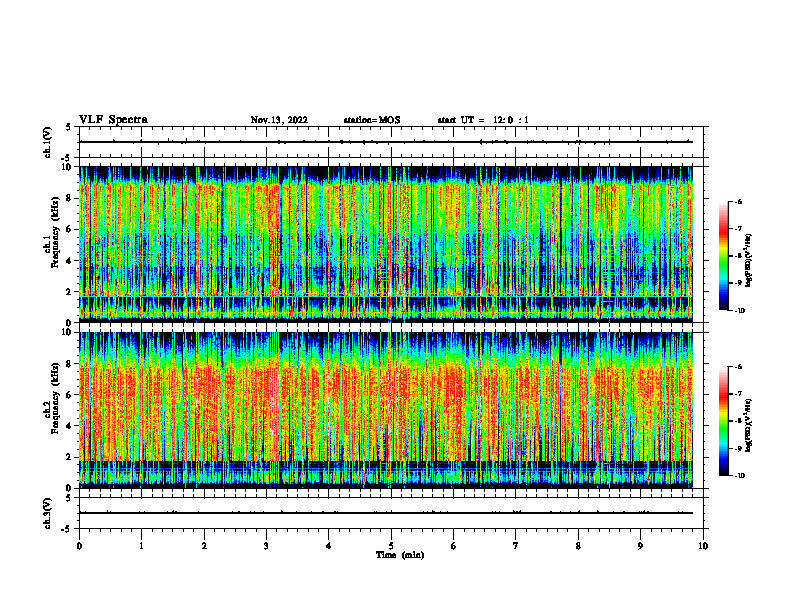Image resolution: width=792 pixels, height=612 pixels.
Task: Select the "start UT = 12:0 :1" text
Action: click(483, 120)
